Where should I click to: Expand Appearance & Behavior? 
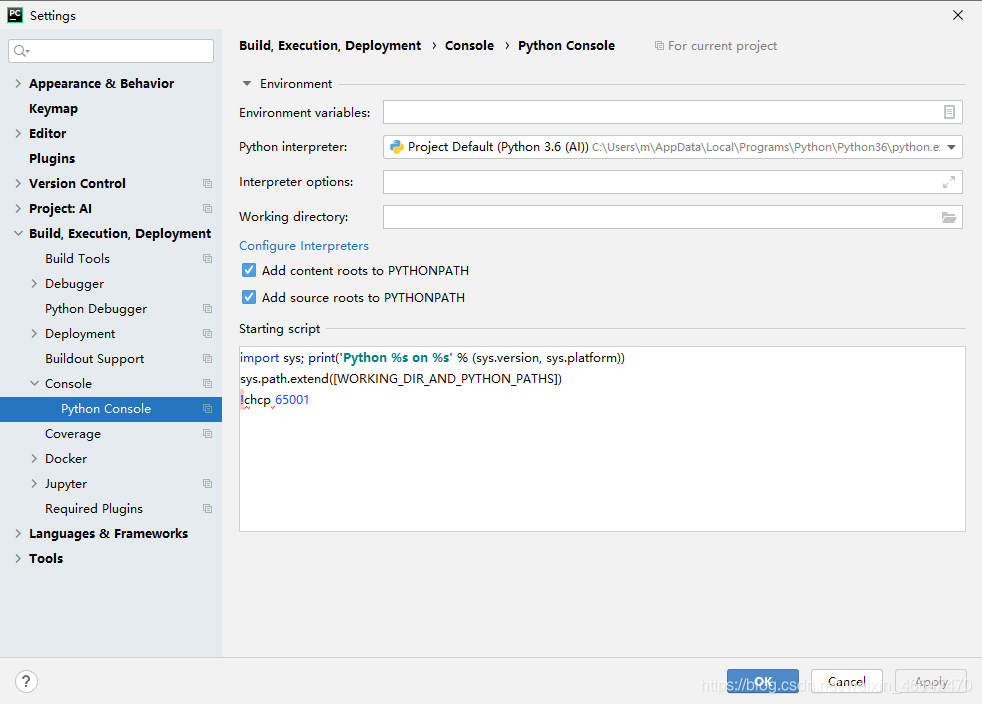pyautogui.click(x=18, y=83)
